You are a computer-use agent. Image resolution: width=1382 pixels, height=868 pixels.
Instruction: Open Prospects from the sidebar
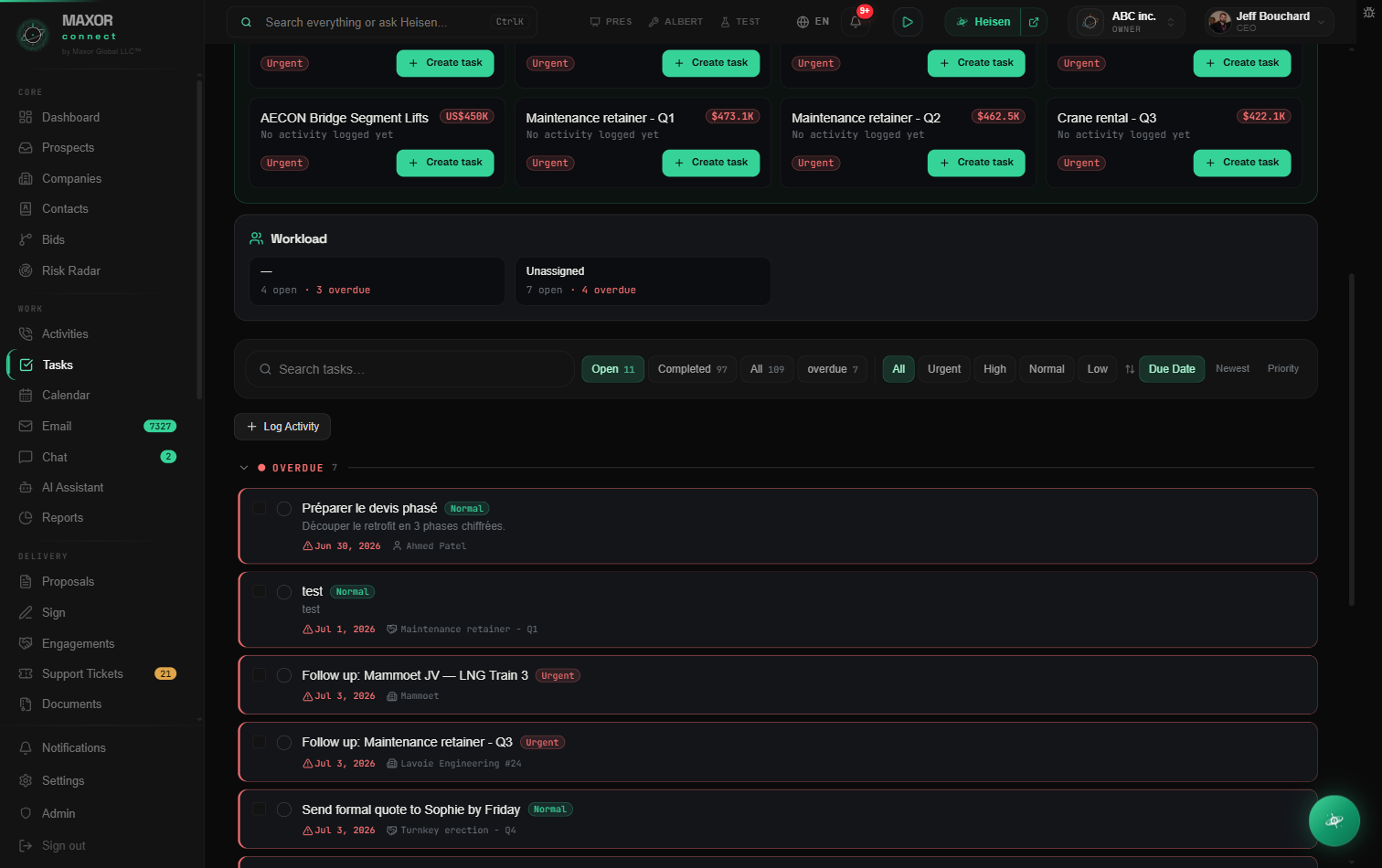68,148
